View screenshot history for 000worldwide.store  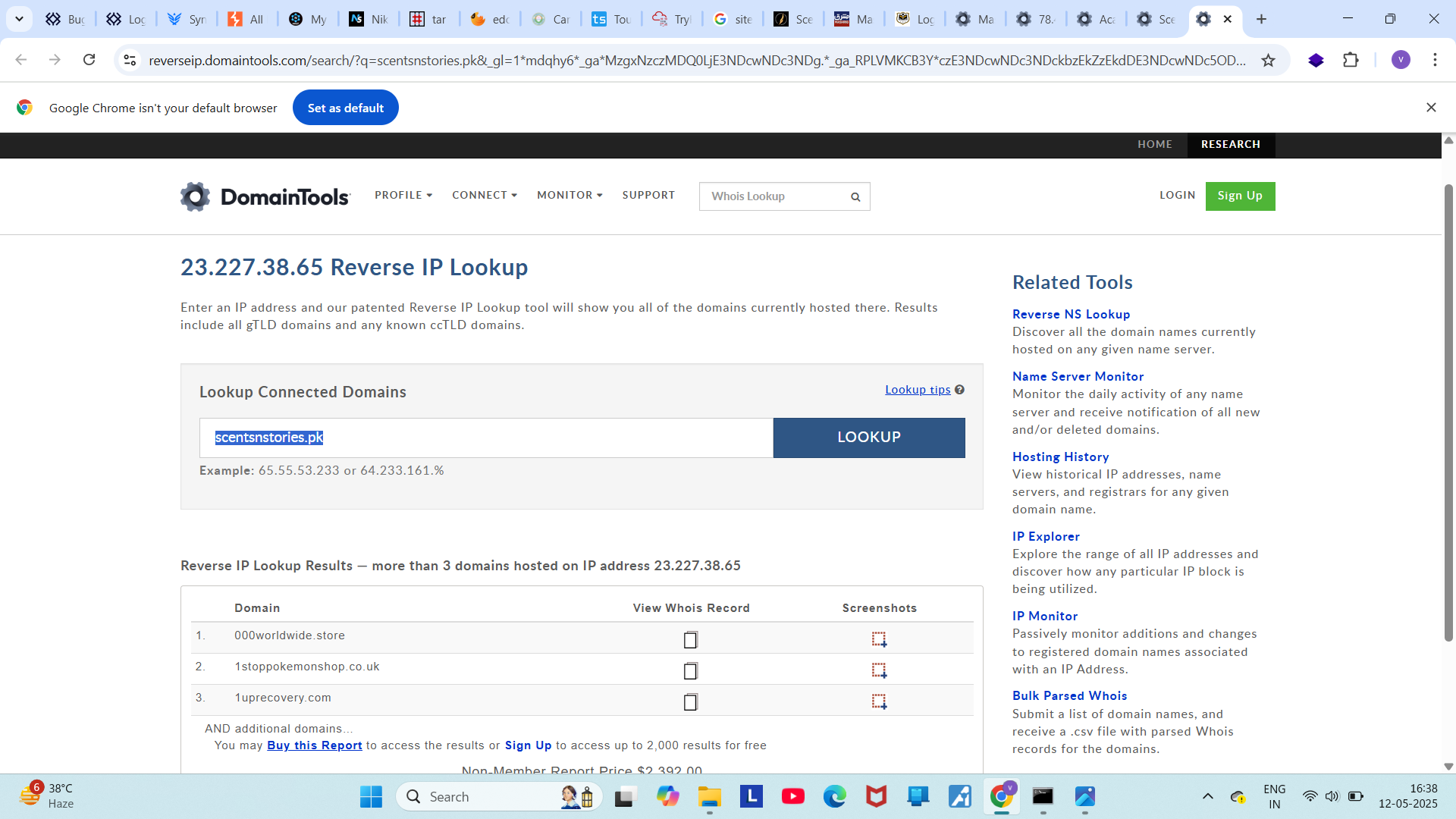pos(879,639)
